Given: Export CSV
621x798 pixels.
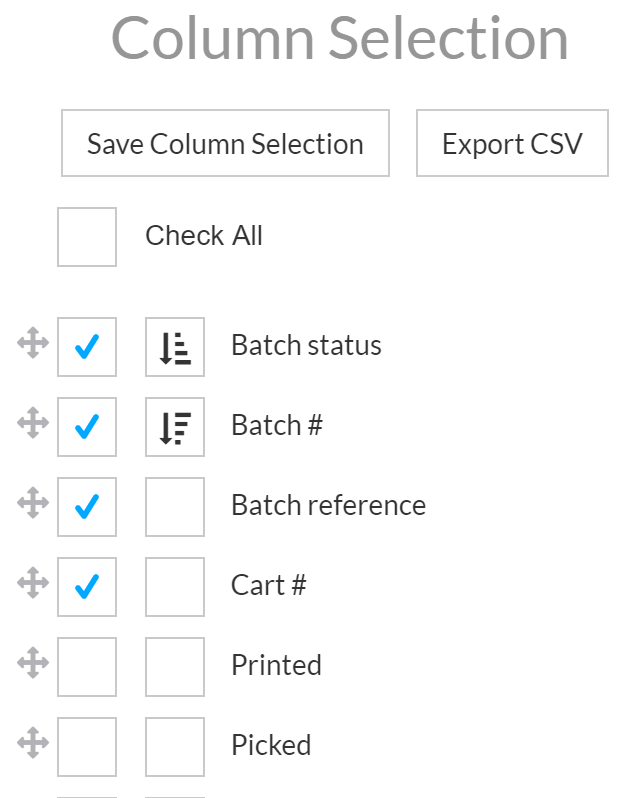Looking at the screenshot, I should [512, 143].
